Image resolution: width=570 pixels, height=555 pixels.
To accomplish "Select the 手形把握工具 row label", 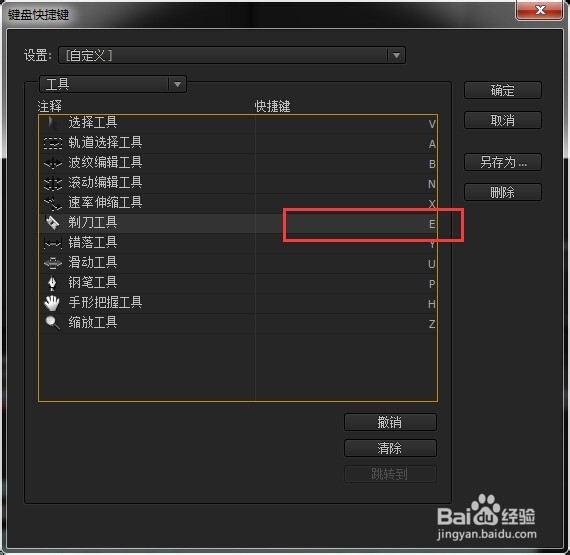I will click(105, 302).
